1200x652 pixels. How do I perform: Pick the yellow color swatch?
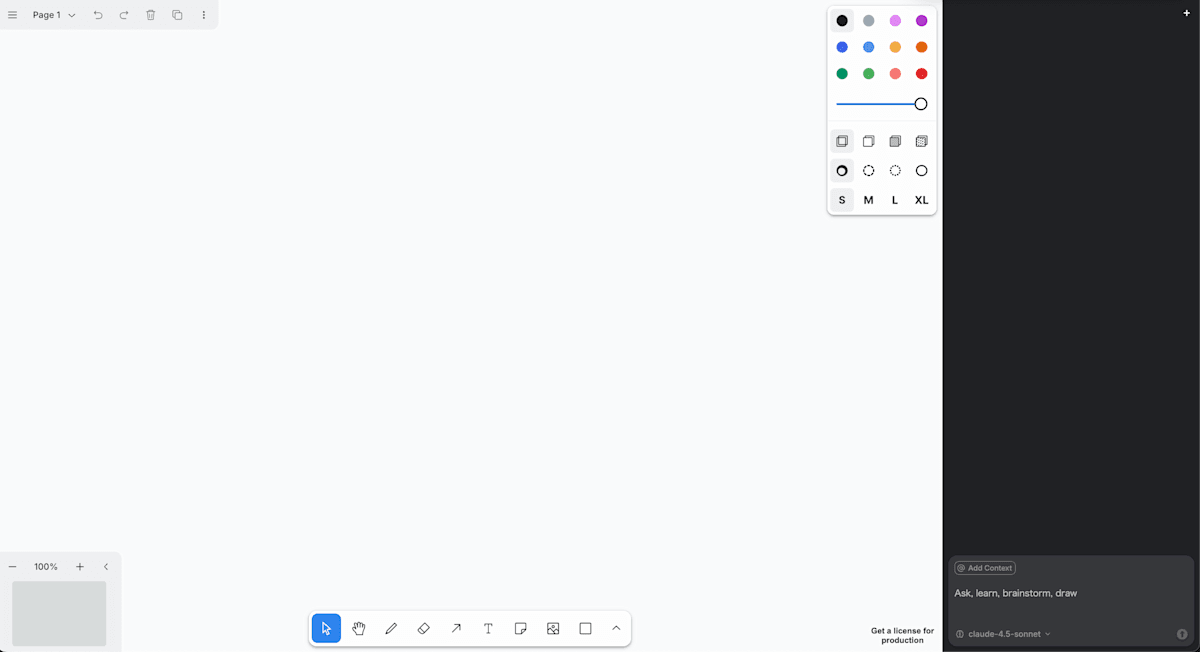coord(895,47)
